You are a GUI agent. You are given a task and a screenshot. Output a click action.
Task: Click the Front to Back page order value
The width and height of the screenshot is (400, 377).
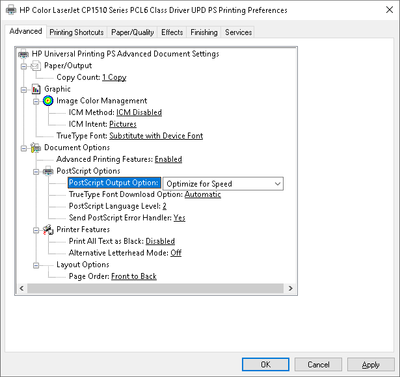pos(134,276)
